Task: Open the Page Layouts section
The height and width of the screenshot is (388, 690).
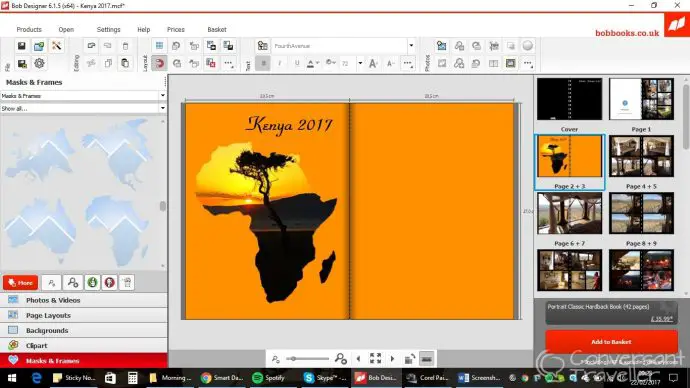Action: (x=84, y=315)
